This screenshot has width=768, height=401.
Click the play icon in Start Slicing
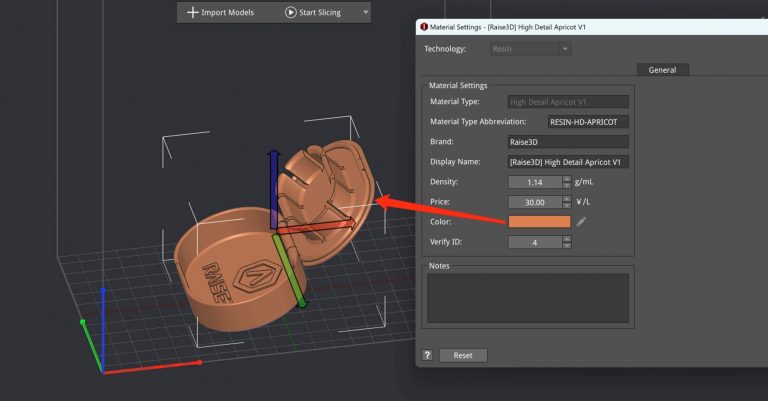(290, 12)
